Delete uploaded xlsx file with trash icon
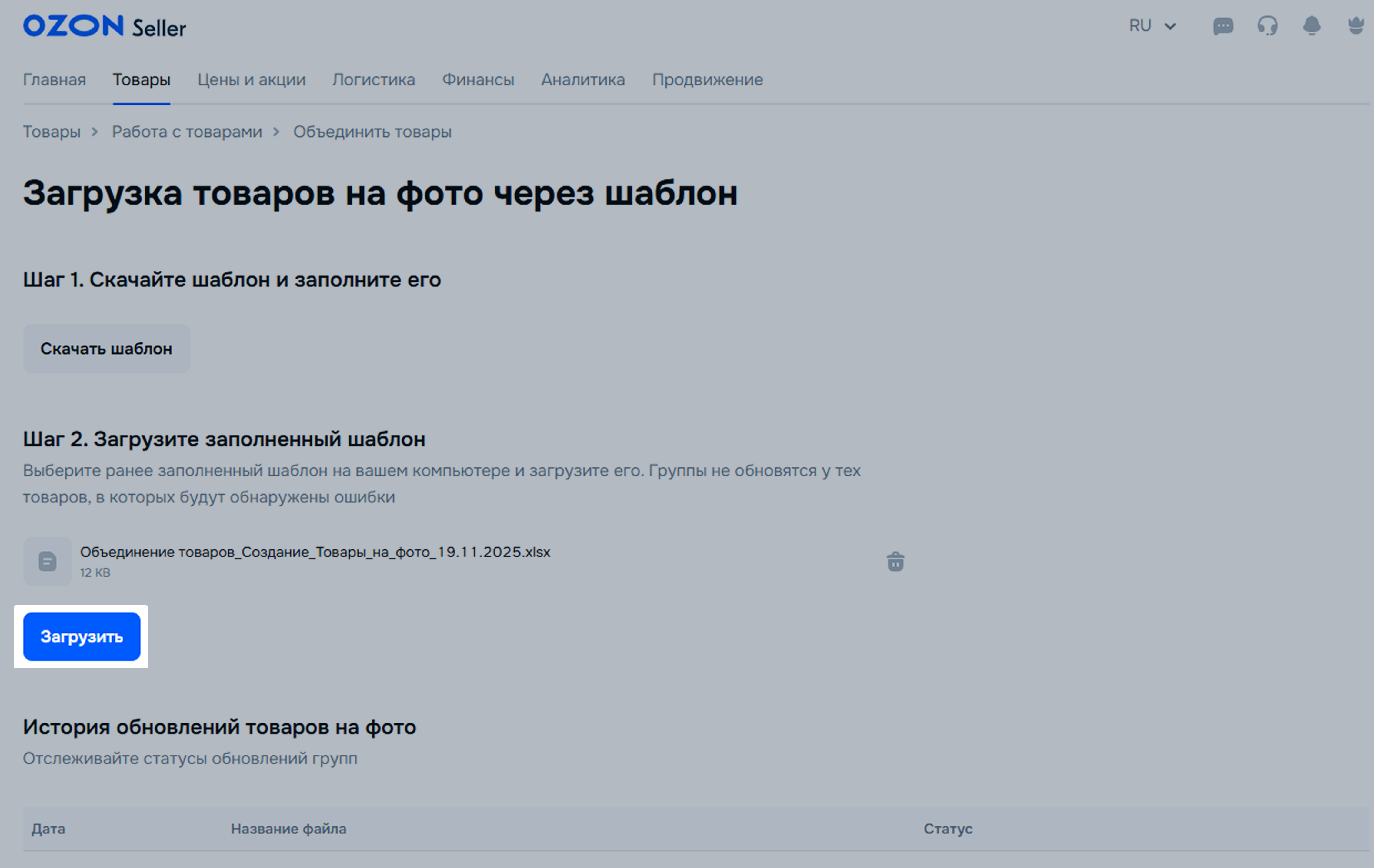 [x=895, y=562]
